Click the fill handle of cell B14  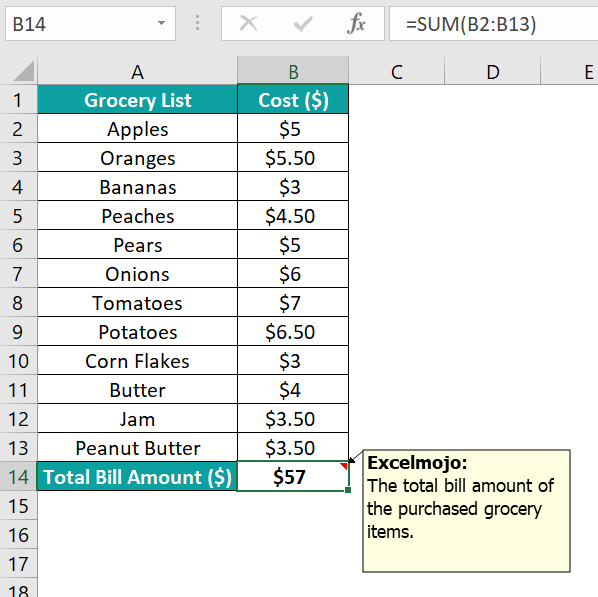348,490
